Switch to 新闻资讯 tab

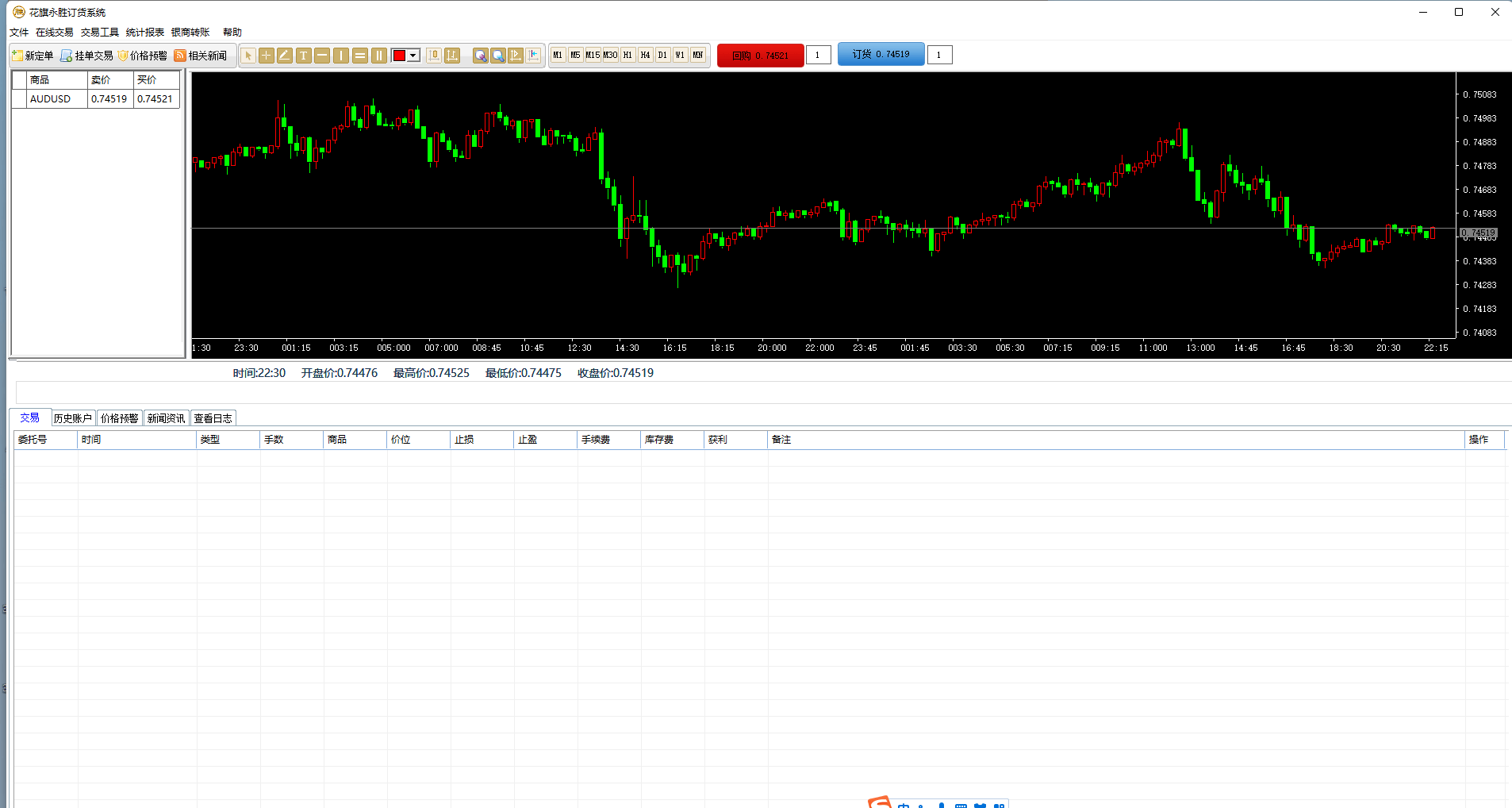(x=167, y=418)
